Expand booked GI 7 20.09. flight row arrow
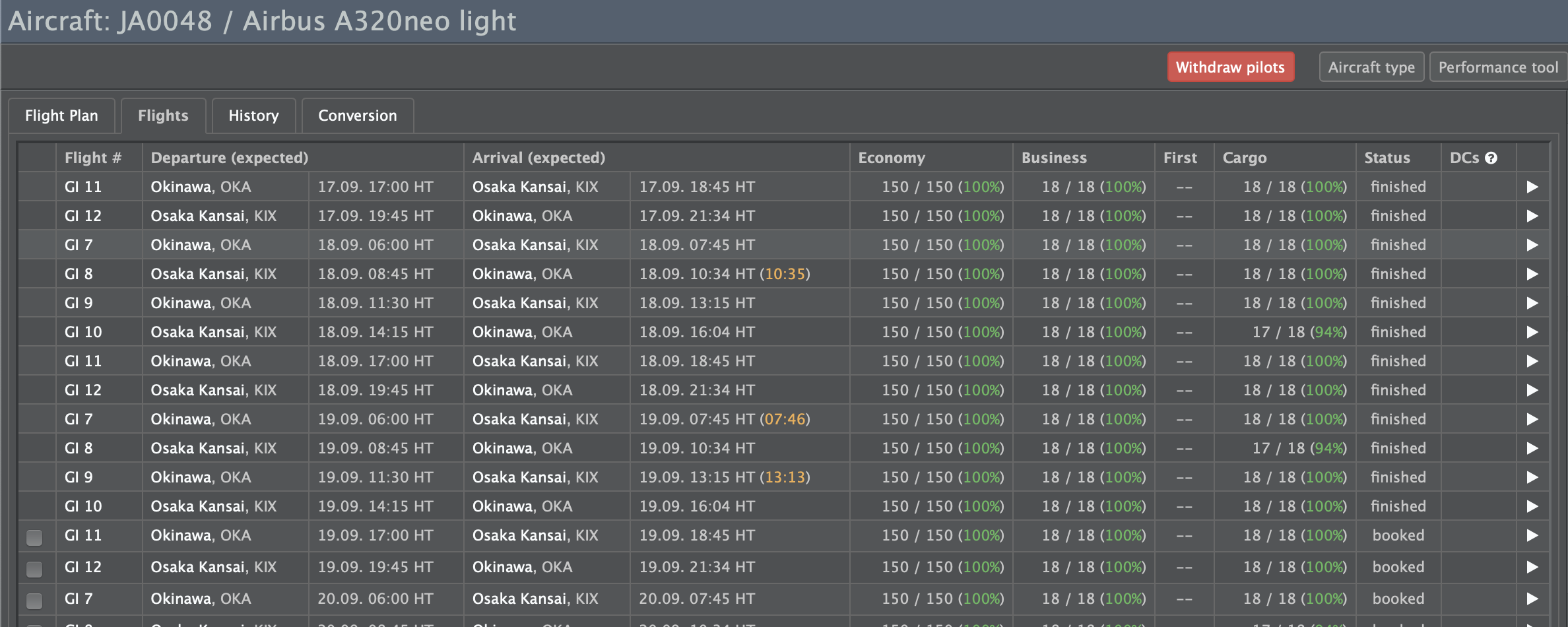This screenshot has height=627, width=1568. click(1532, 599)
